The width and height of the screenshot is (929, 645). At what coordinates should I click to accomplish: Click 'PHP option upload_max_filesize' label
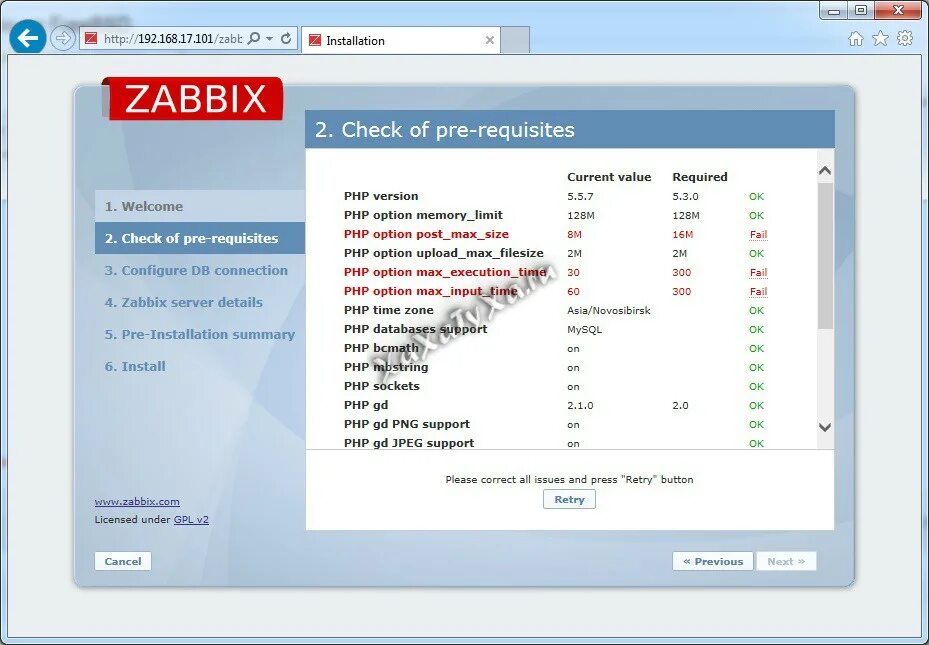[444, 253]
